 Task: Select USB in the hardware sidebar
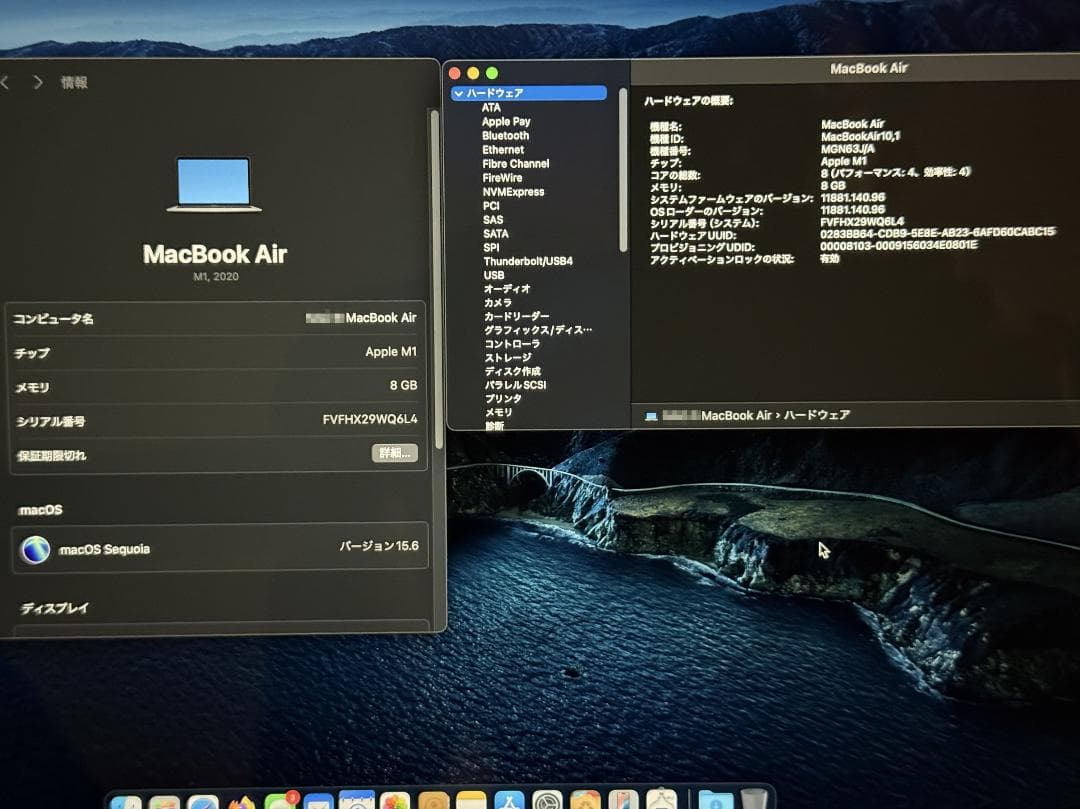[x=494, y=275]
